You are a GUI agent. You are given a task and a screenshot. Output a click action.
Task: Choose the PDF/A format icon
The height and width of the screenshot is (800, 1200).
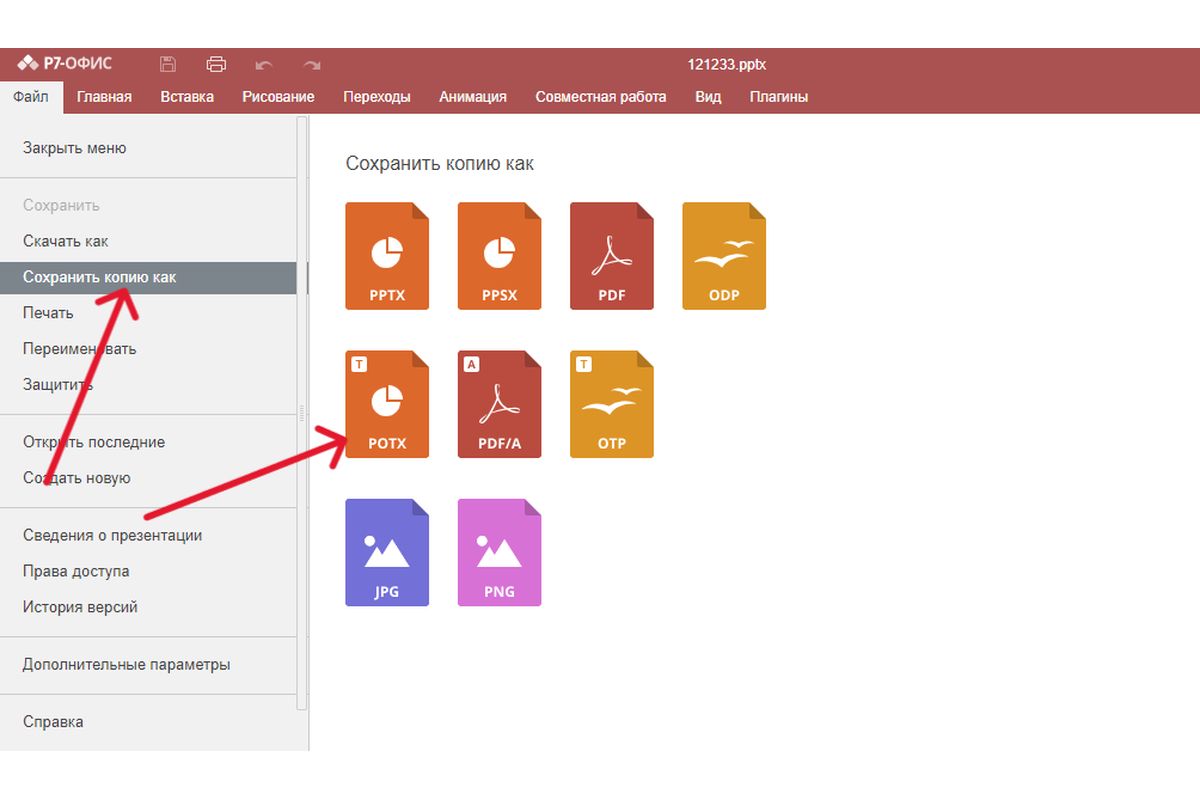click(499, 404)
